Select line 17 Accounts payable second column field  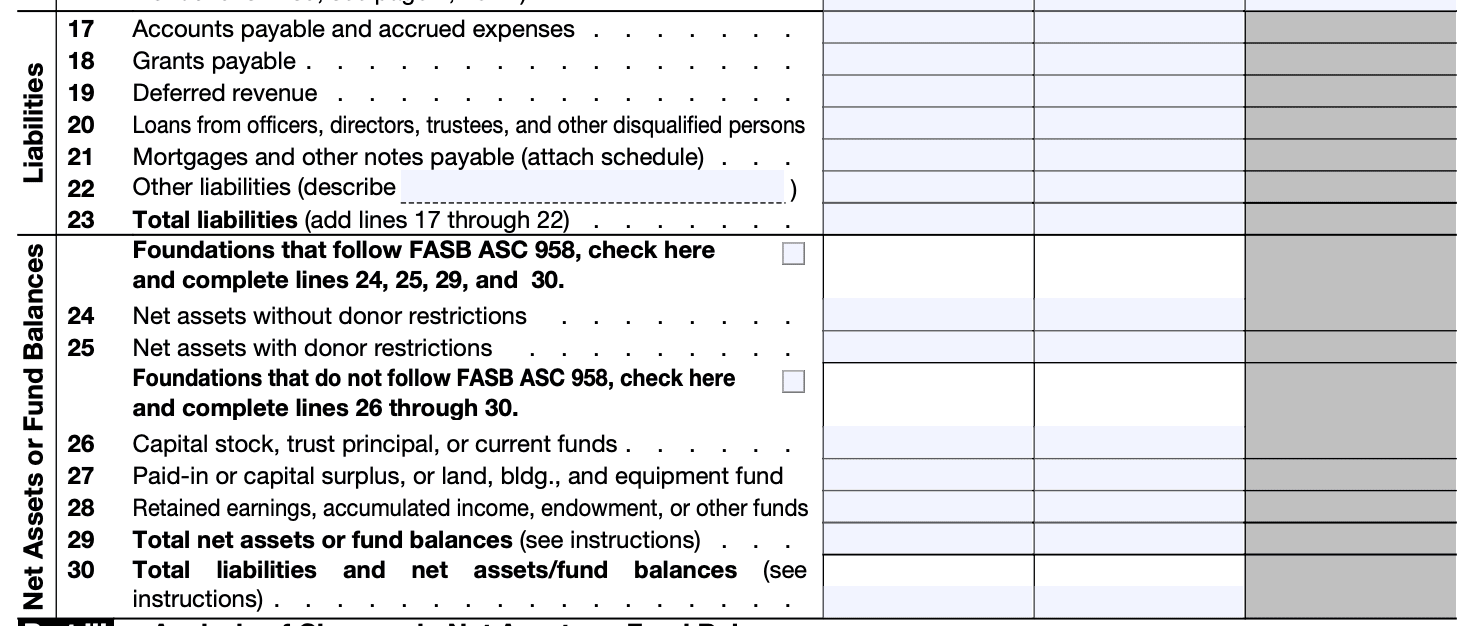1139,29
